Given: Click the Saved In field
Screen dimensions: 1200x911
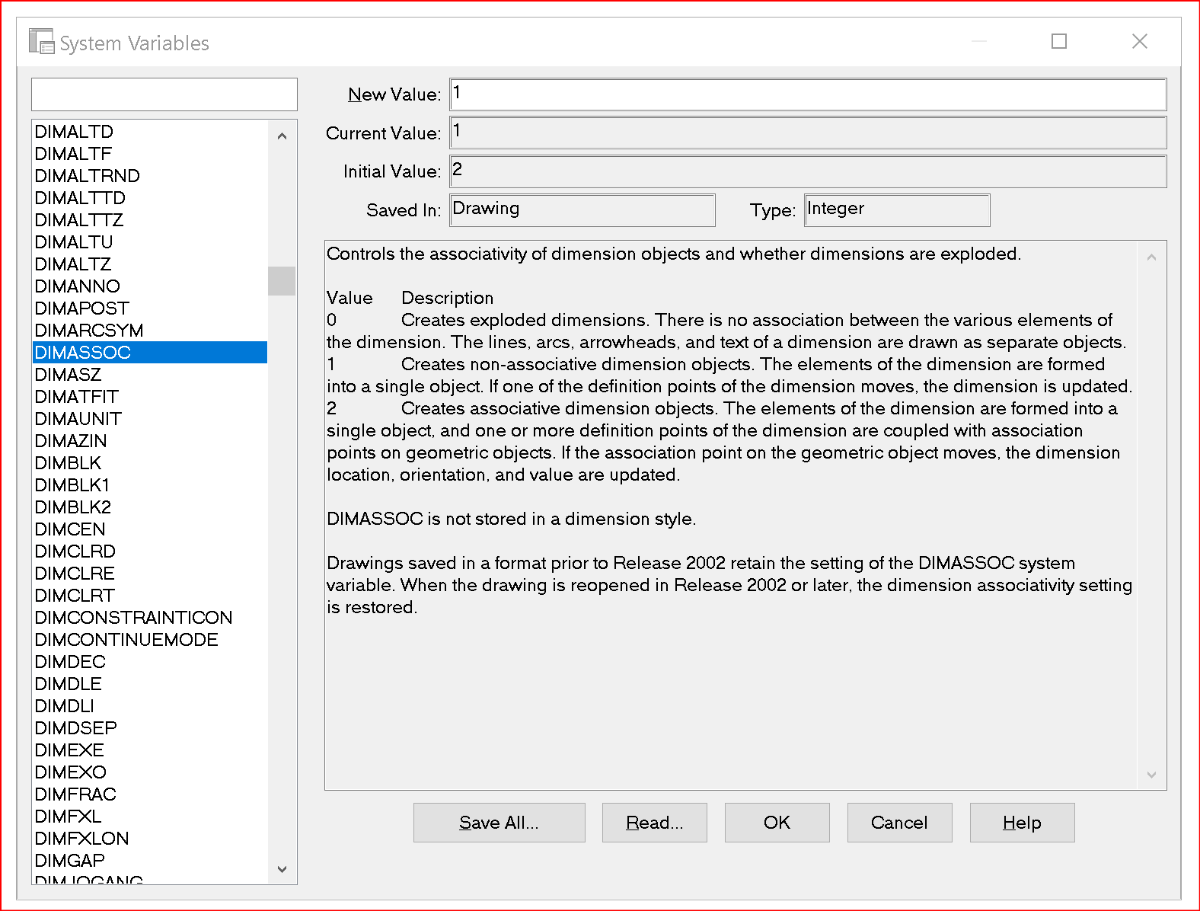Looking at the screenshot, I should (583, 210).
